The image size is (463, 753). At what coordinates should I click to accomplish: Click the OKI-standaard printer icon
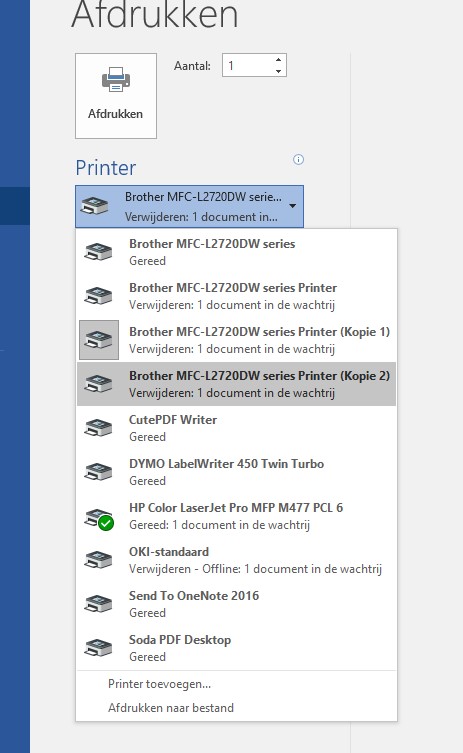[x=98, y=560]
